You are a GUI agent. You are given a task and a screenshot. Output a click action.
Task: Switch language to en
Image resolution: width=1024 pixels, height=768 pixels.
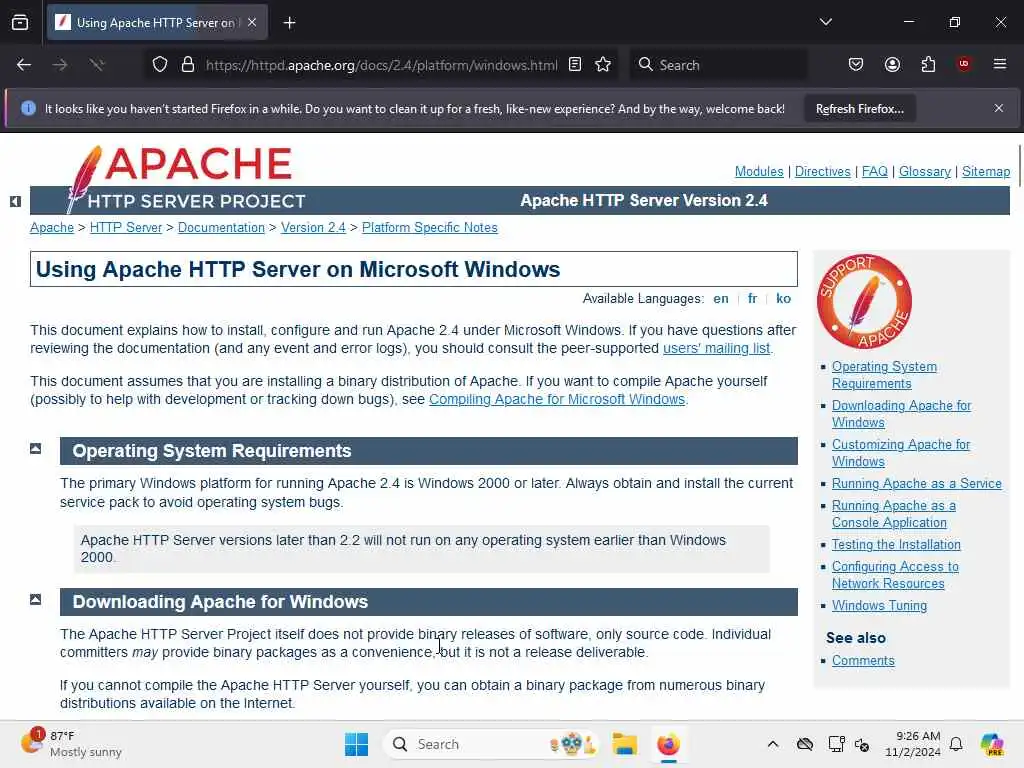pyautogui.click(x=720, y=298)
